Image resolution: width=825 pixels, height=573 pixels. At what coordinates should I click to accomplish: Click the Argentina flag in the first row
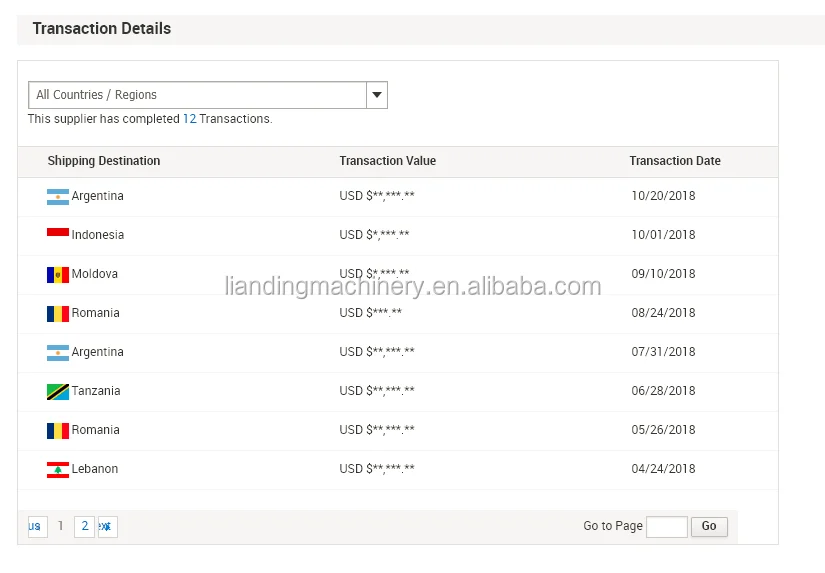coord(57,196)
